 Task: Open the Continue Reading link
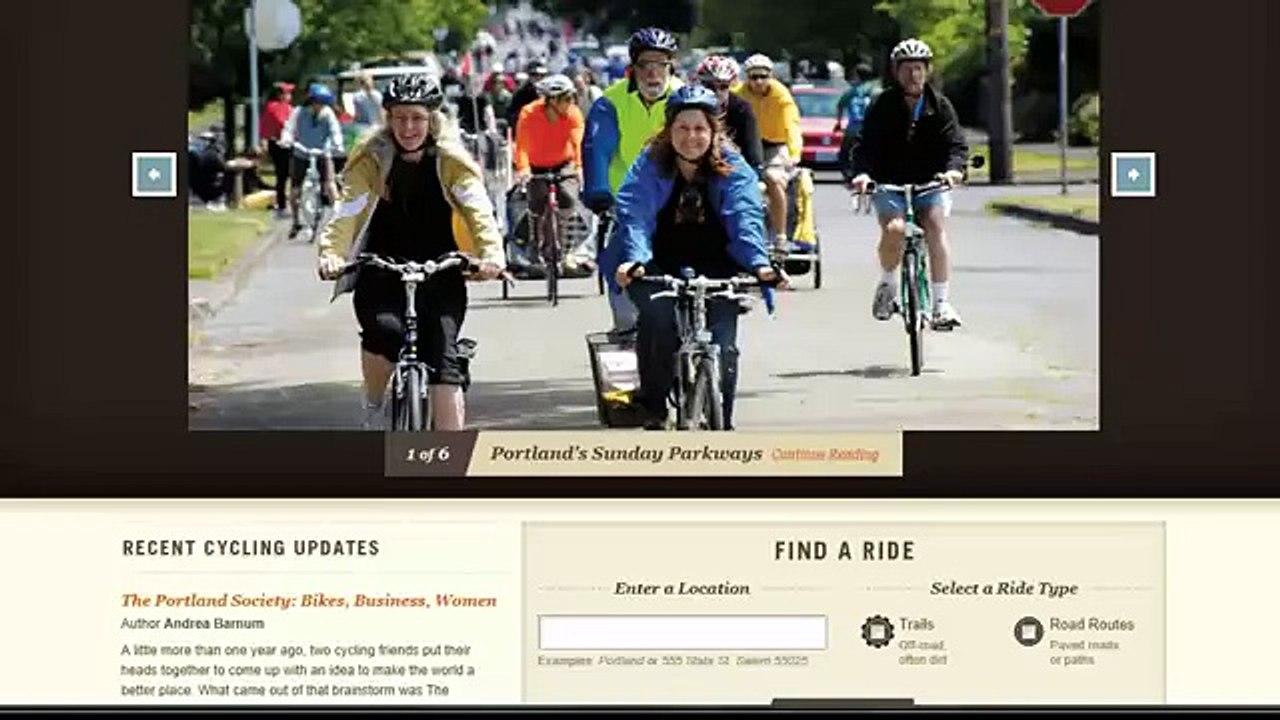[x=825, y=454]
